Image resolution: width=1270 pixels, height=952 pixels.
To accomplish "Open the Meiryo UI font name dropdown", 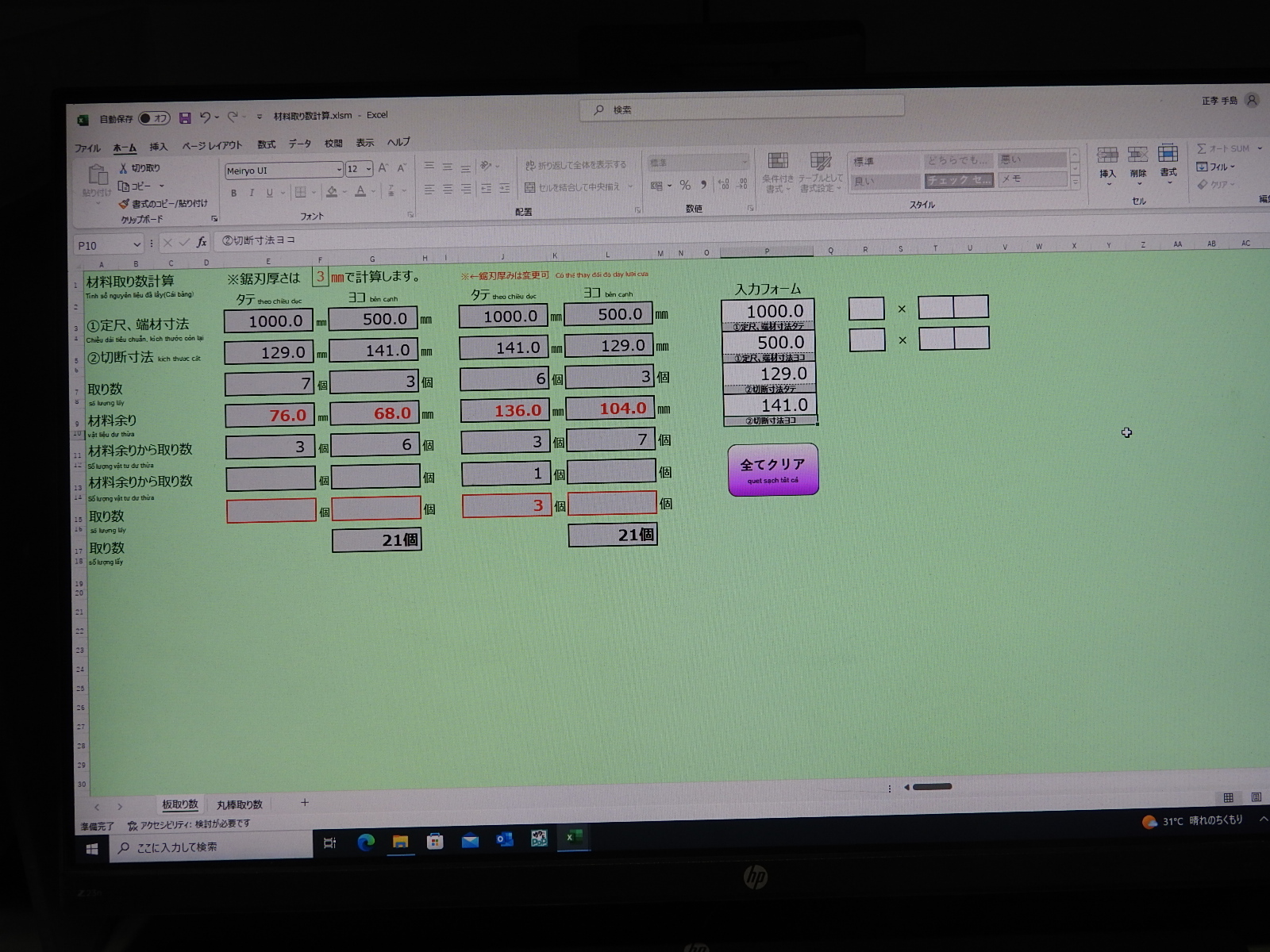I will (339, 170).
